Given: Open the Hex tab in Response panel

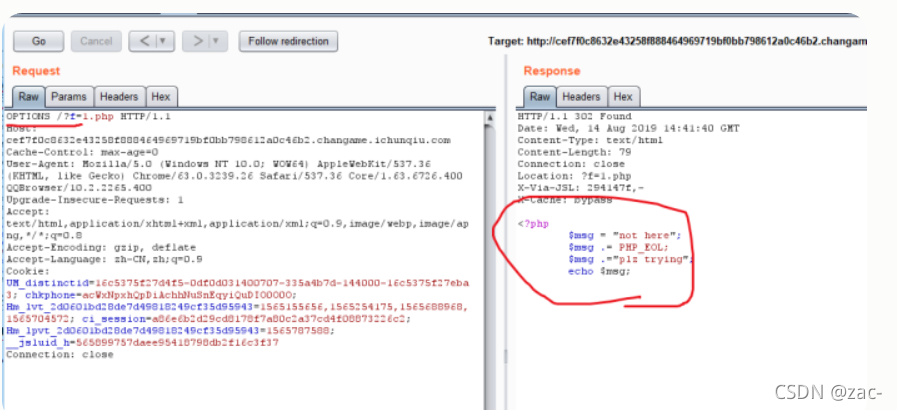Looking at the screenshot, I should coord(623,97).
